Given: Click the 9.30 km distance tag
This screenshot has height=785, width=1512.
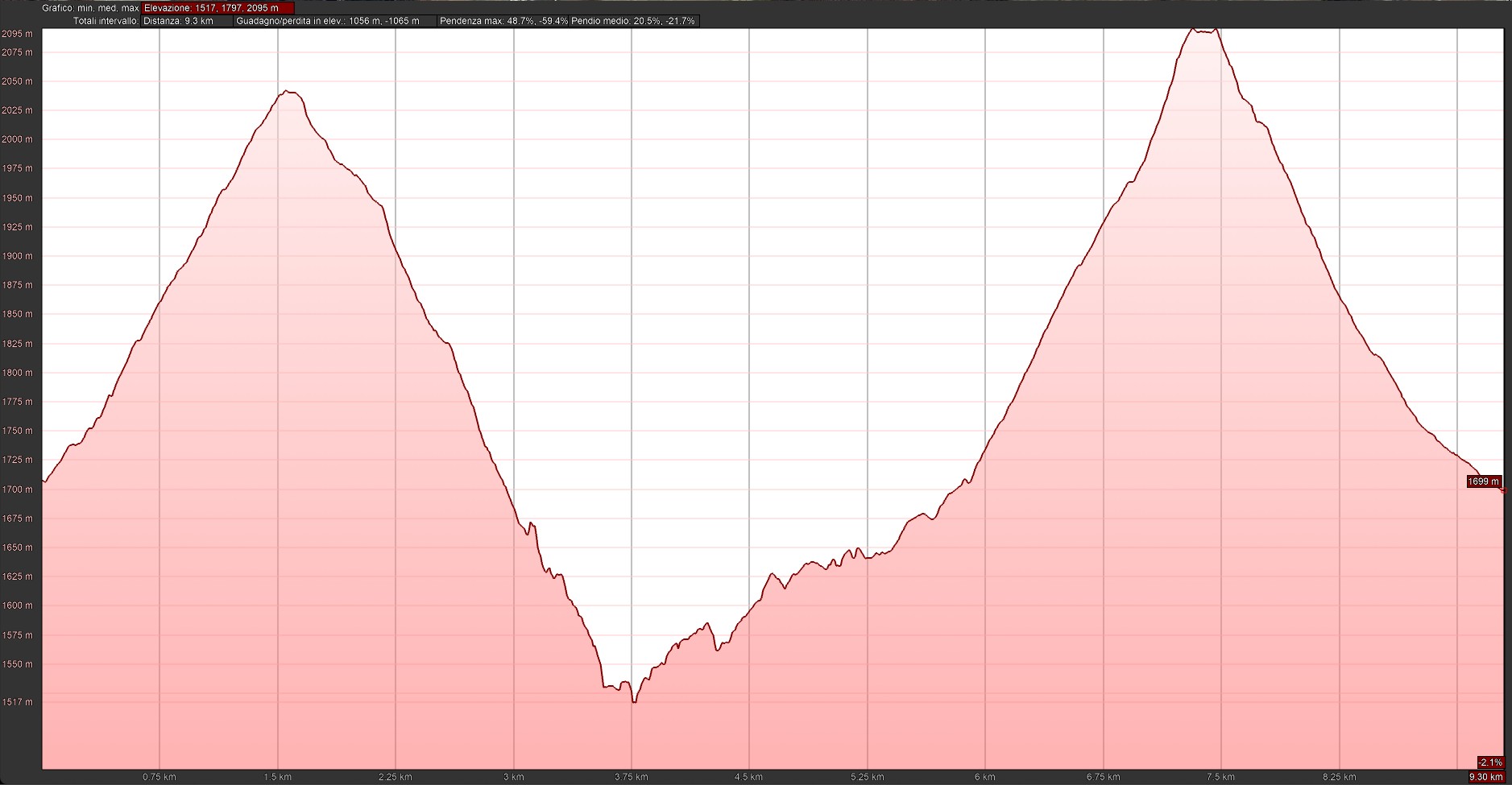Looking at the screenshot, I should click(1487, 777).
